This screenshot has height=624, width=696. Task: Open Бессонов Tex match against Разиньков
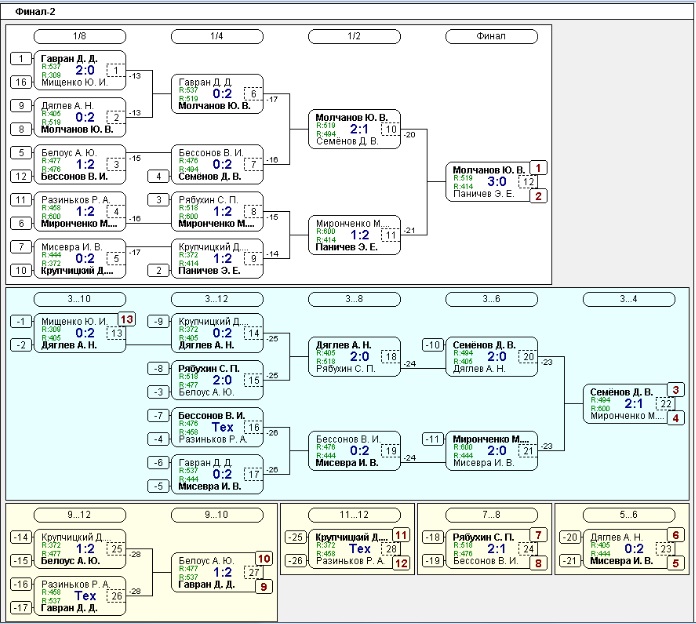pos(217,427)
